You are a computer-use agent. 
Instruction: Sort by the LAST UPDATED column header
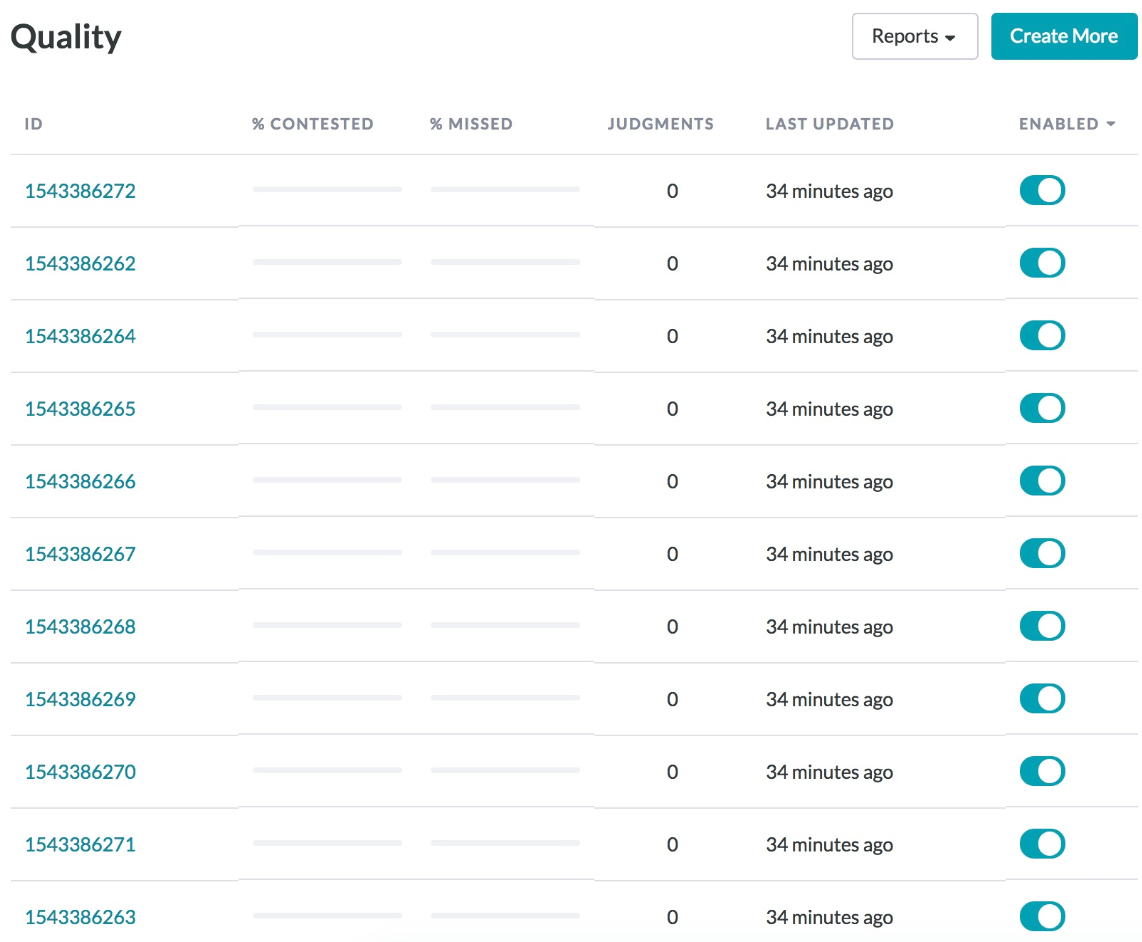click(829, 124)
